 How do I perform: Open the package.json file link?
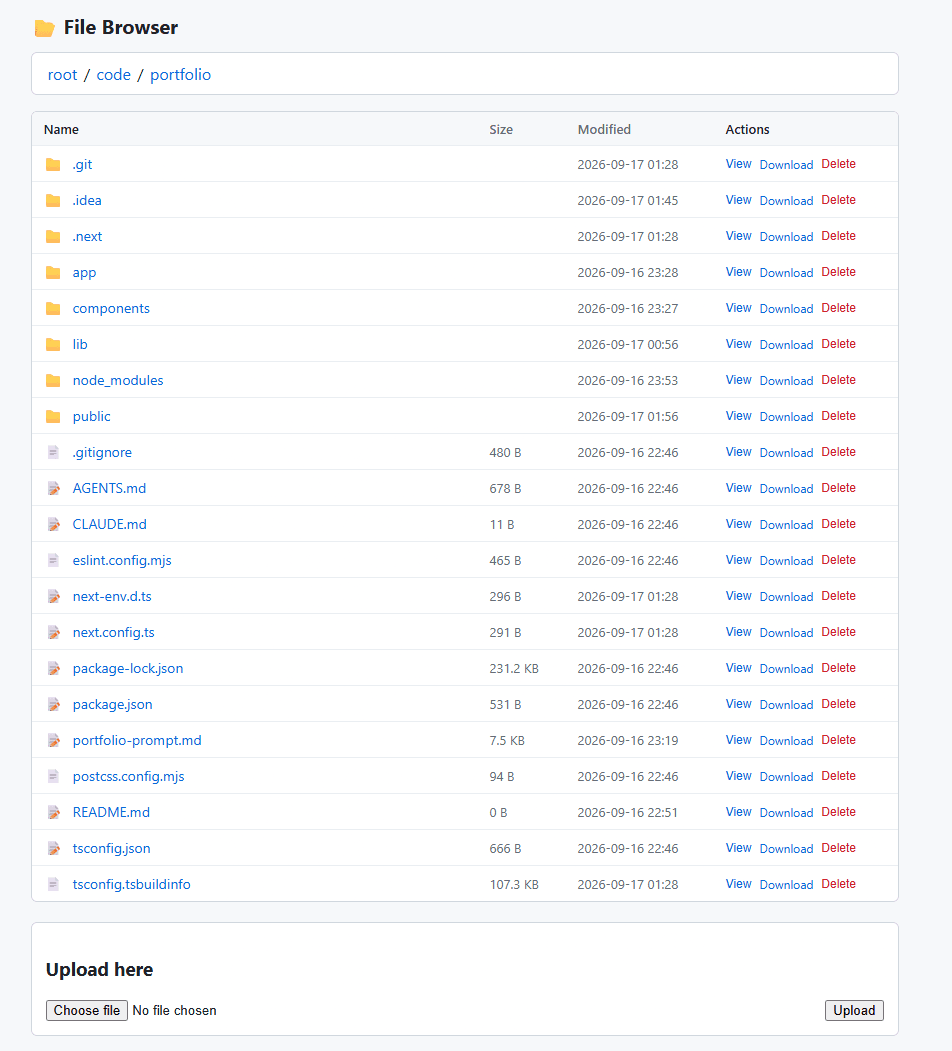click(113, 704)
